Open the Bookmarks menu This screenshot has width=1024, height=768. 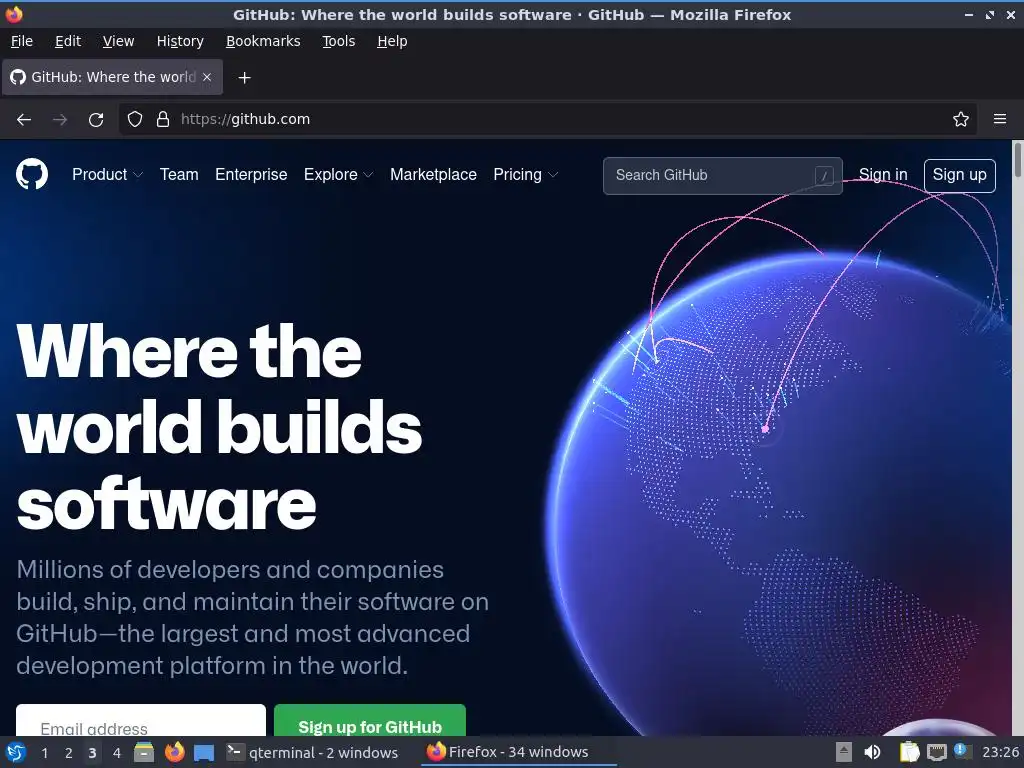point(263,41)
